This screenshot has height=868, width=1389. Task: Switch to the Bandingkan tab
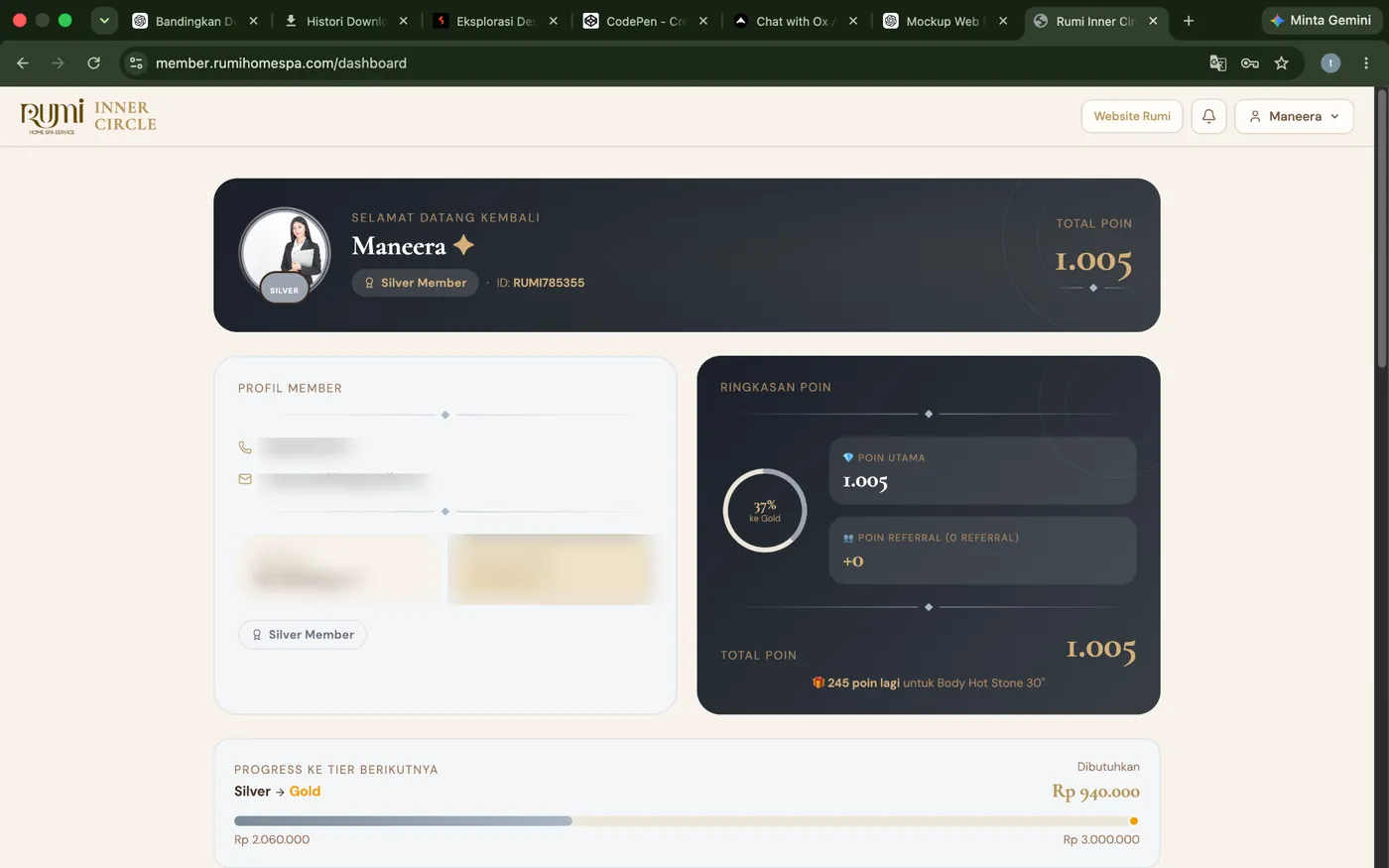click(x=195, y=21)
